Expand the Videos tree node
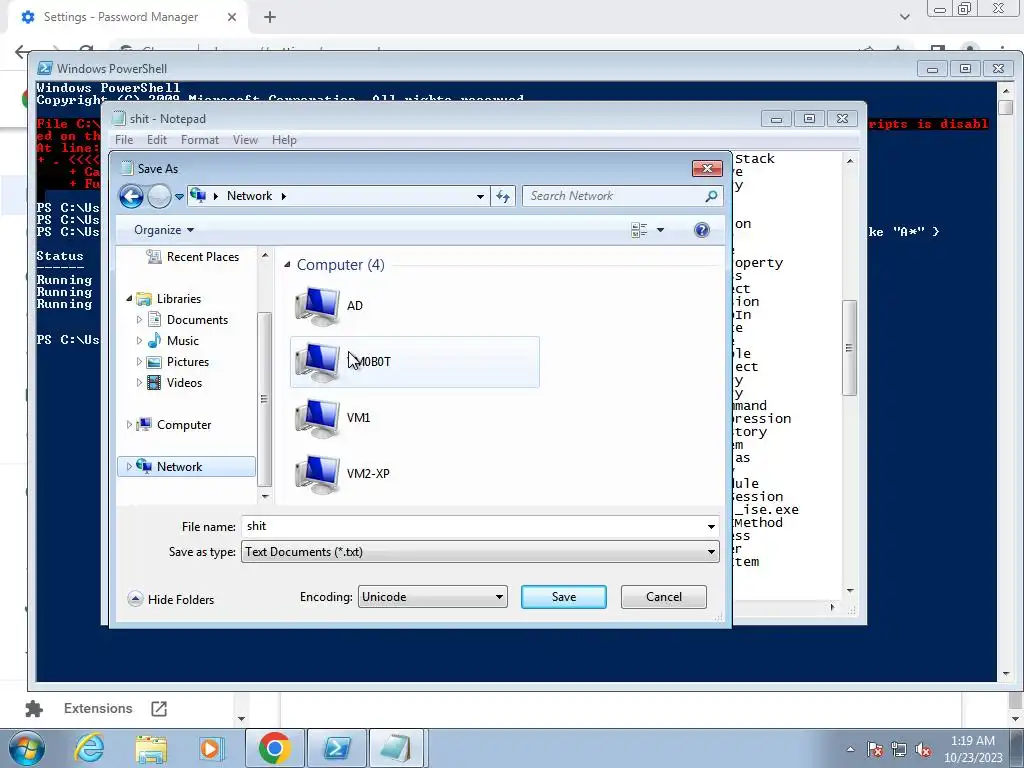Viewport: 1024px width, 768px height. 138,382
